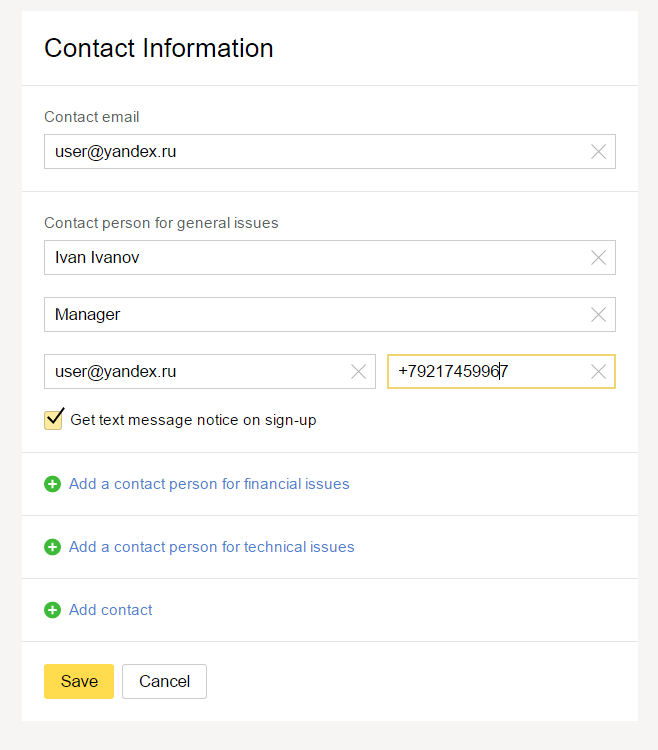The height and width of the screenshot is (750, 658).
Task: Click green plus icon beside Add contact
Action: click(53, 610)
